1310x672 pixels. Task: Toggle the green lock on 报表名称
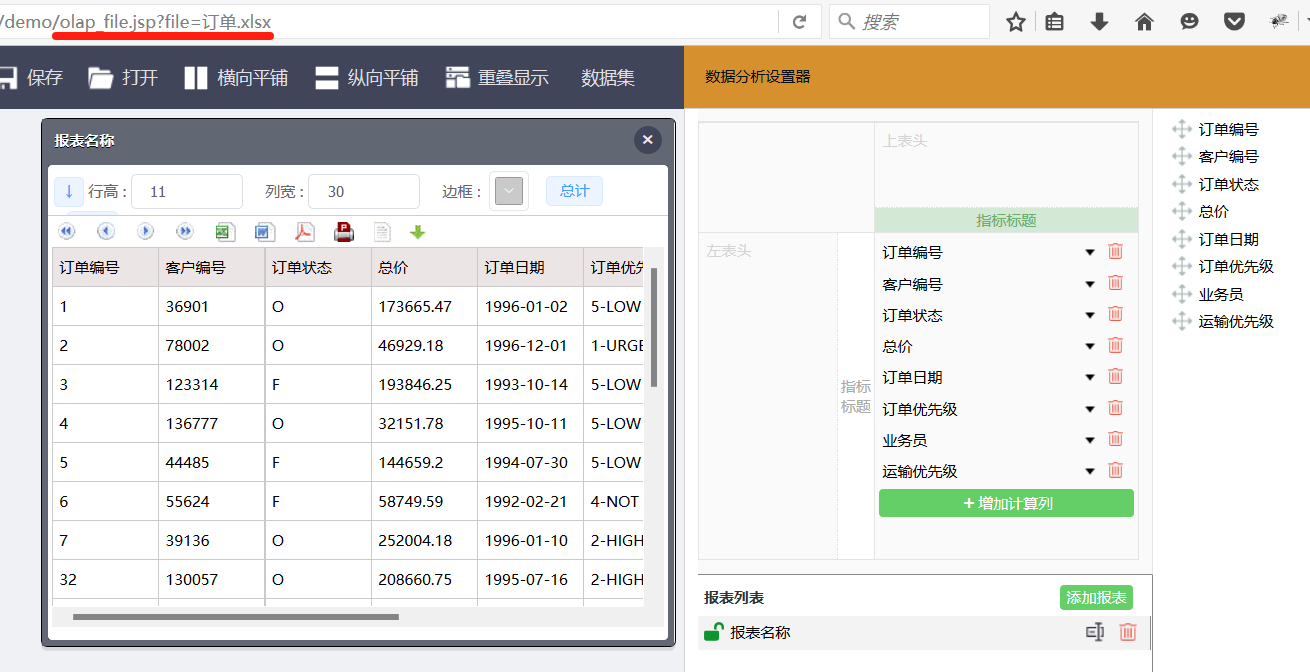(713, 632)
